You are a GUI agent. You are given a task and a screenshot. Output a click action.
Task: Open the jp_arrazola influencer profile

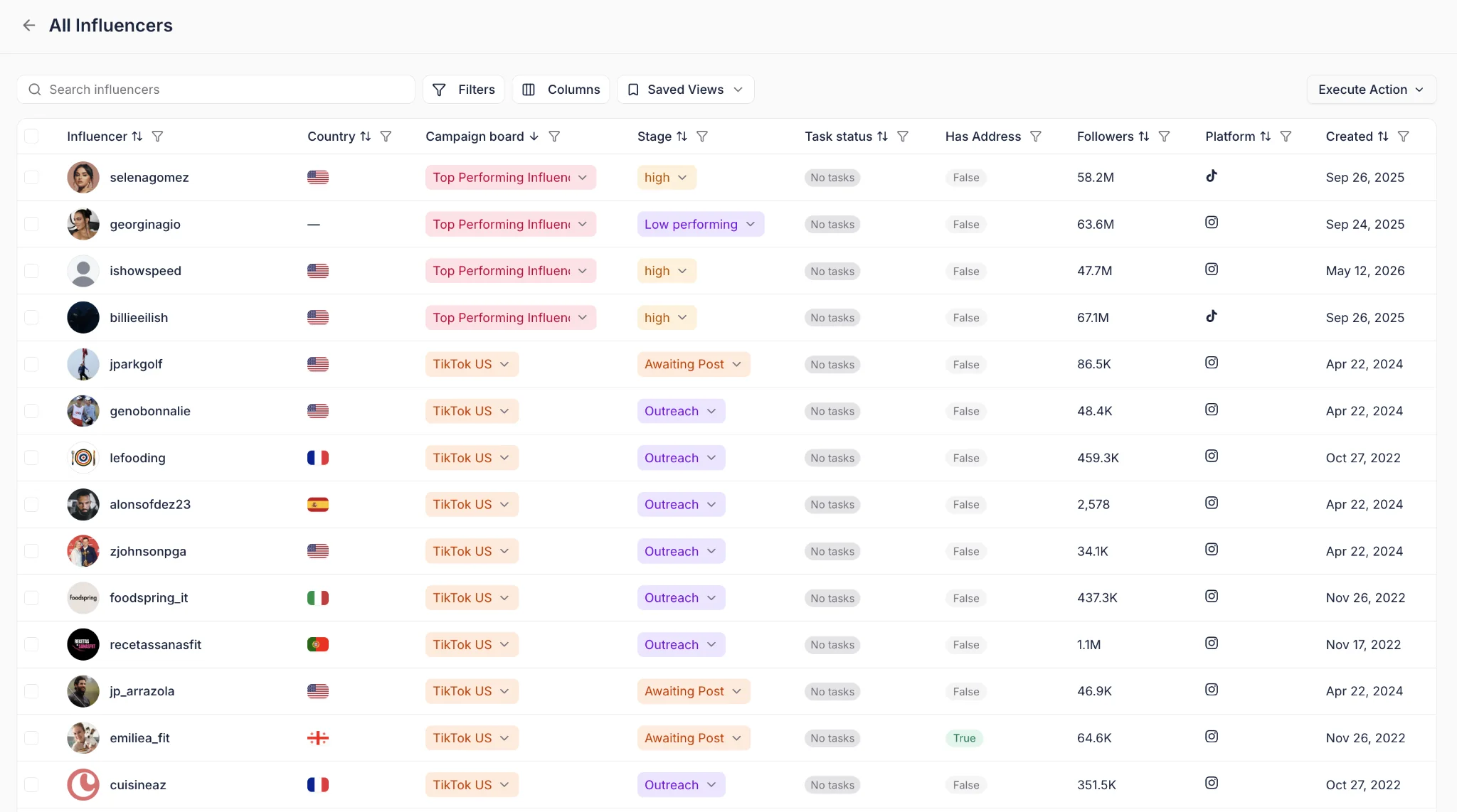point(142,691)
